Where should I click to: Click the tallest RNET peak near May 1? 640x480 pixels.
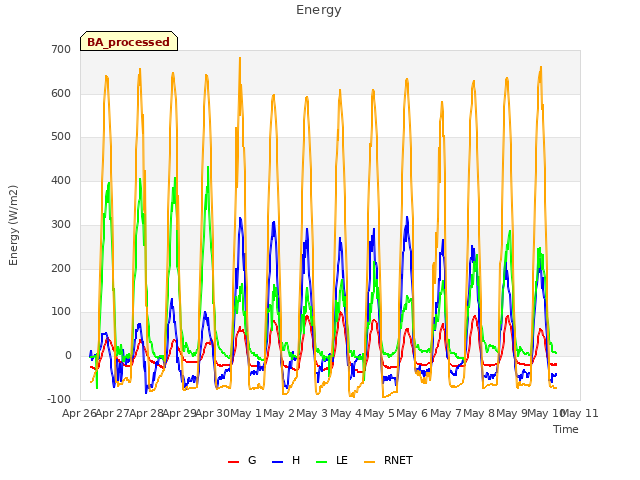[x=240, y=58]
